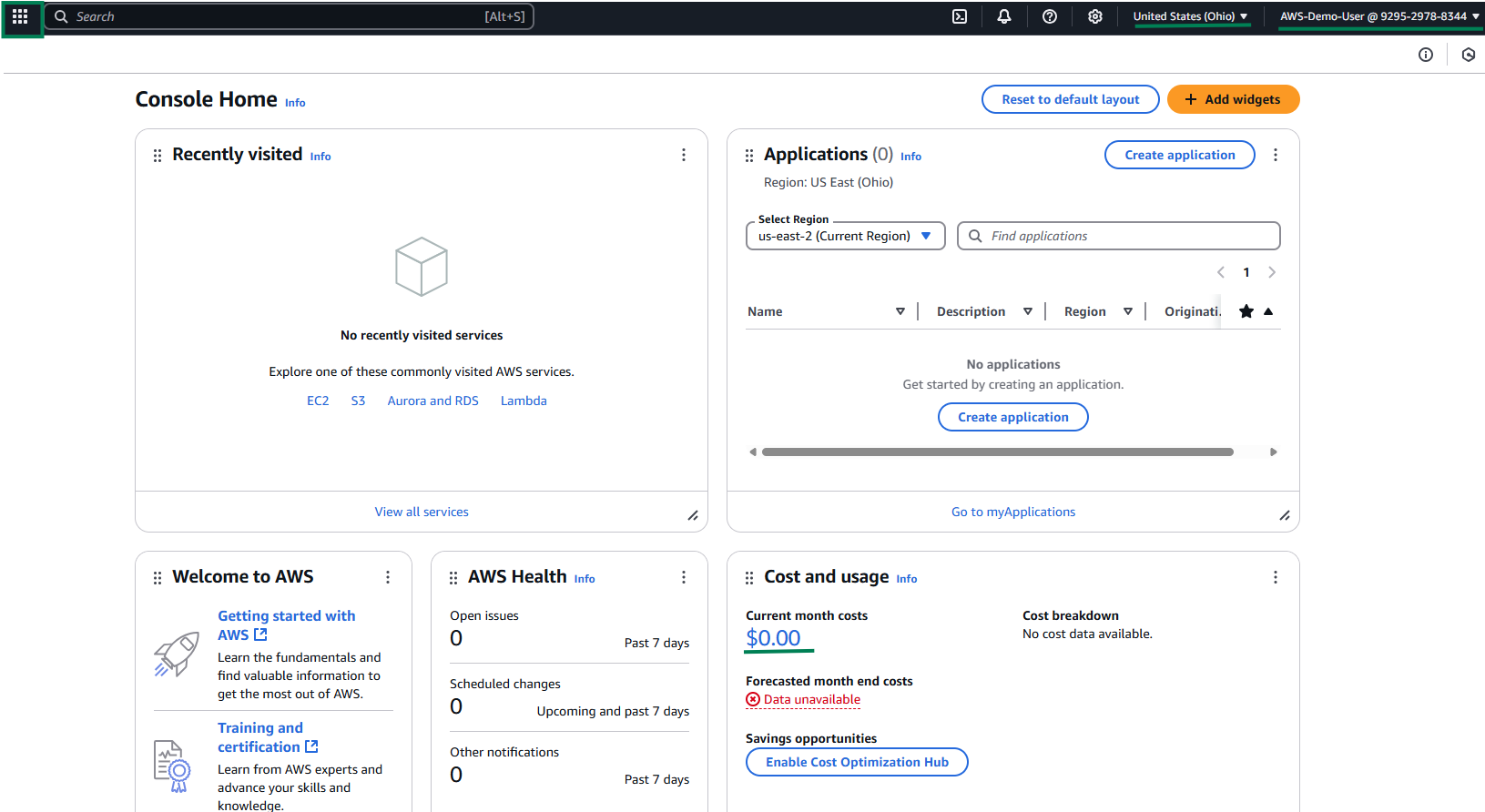
Task: Click Info next to Applications (0)
Action: pyautogui.click(x=910, y=157)
